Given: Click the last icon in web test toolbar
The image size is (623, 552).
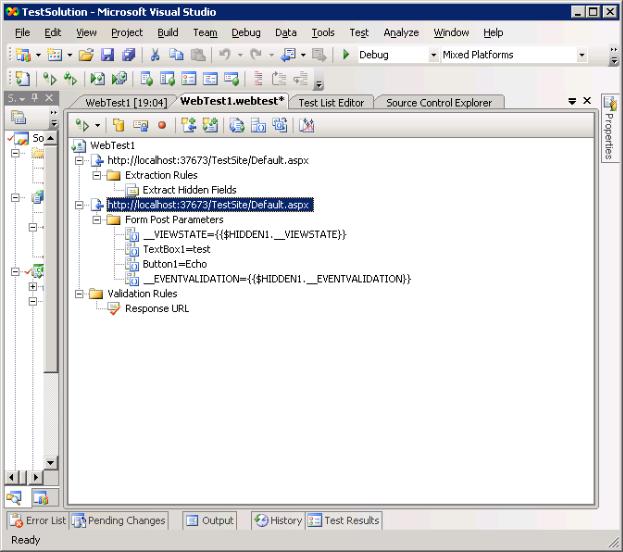Looking at the screenshot, I should (306, 125).
